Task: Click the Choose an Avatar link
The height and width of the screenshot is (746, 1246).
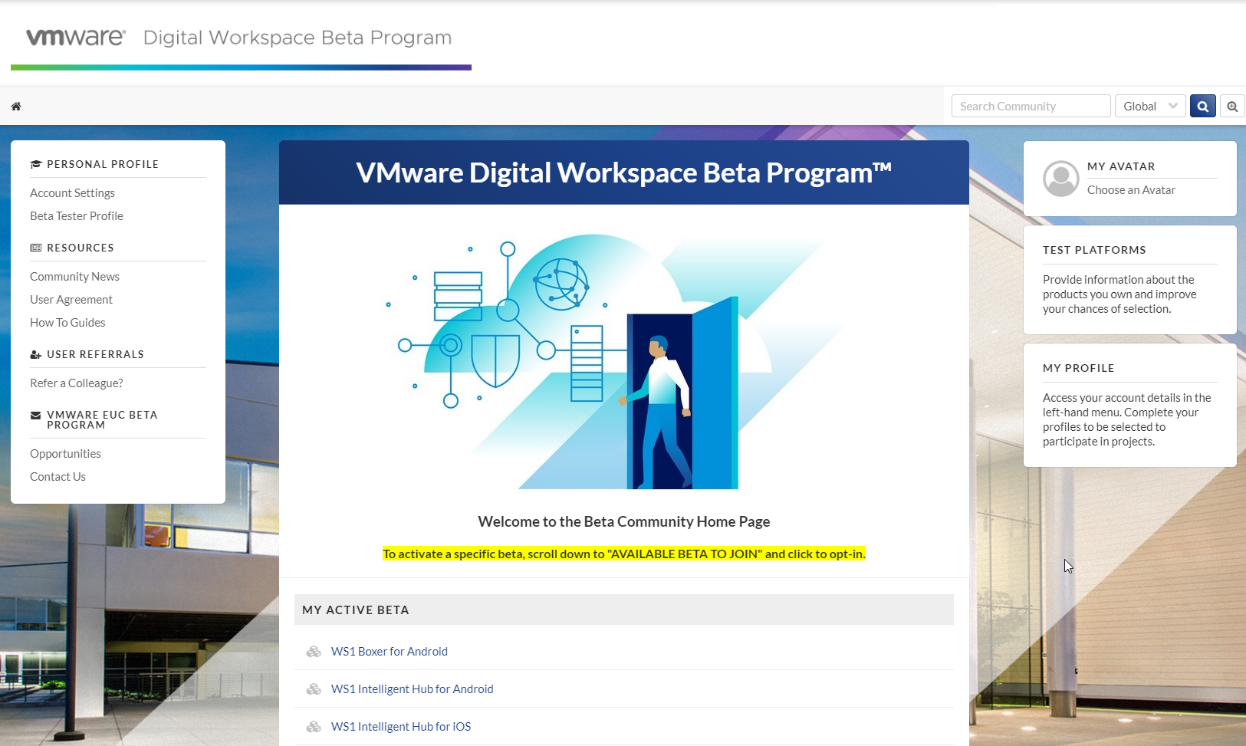Action: 1131,189
